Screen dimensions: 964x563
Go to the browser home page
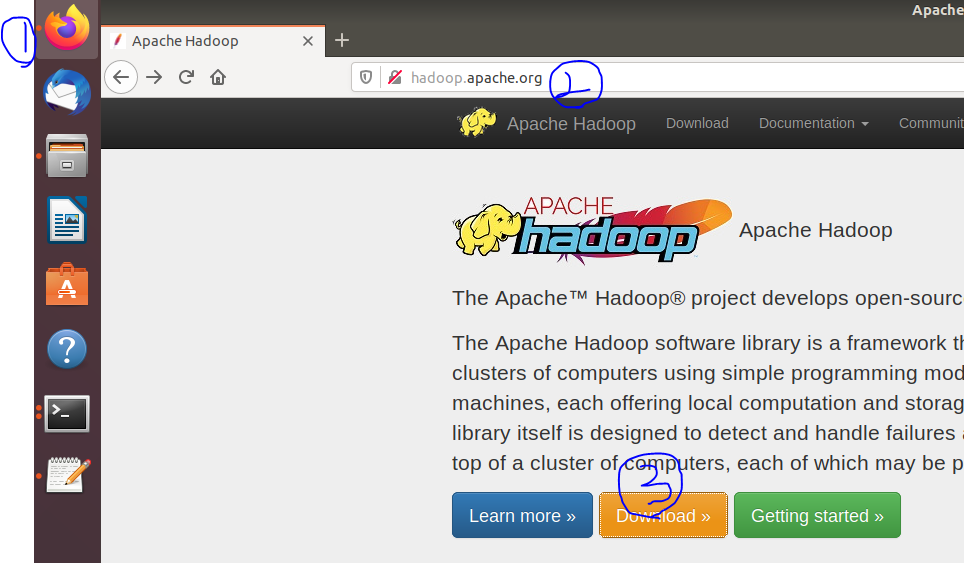(x=218, y=77)
